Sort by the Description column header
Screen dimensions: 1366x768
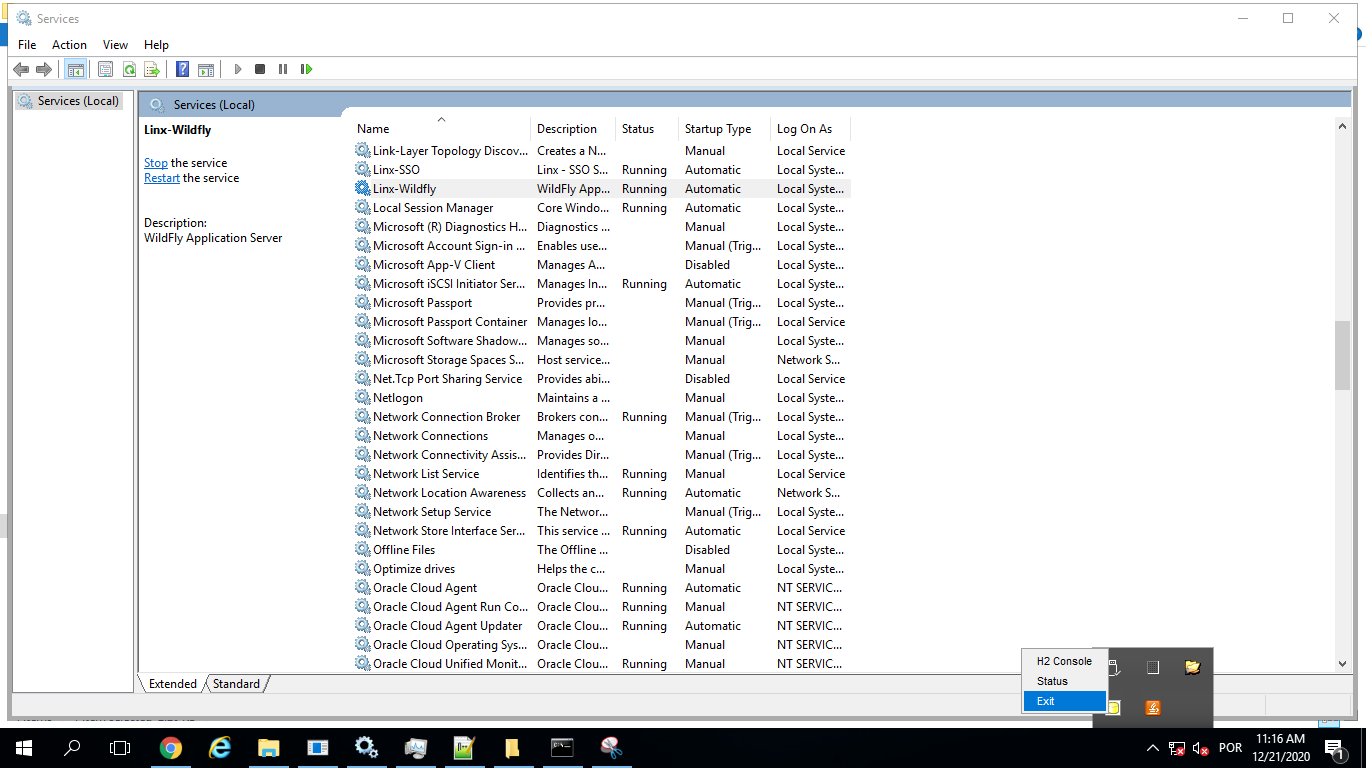(x=573, y=129)
